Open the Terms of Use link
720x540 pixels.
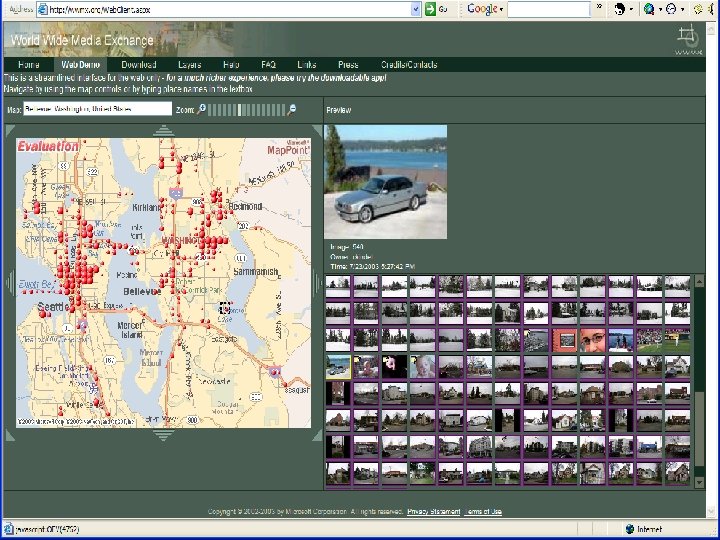point(482,512)
